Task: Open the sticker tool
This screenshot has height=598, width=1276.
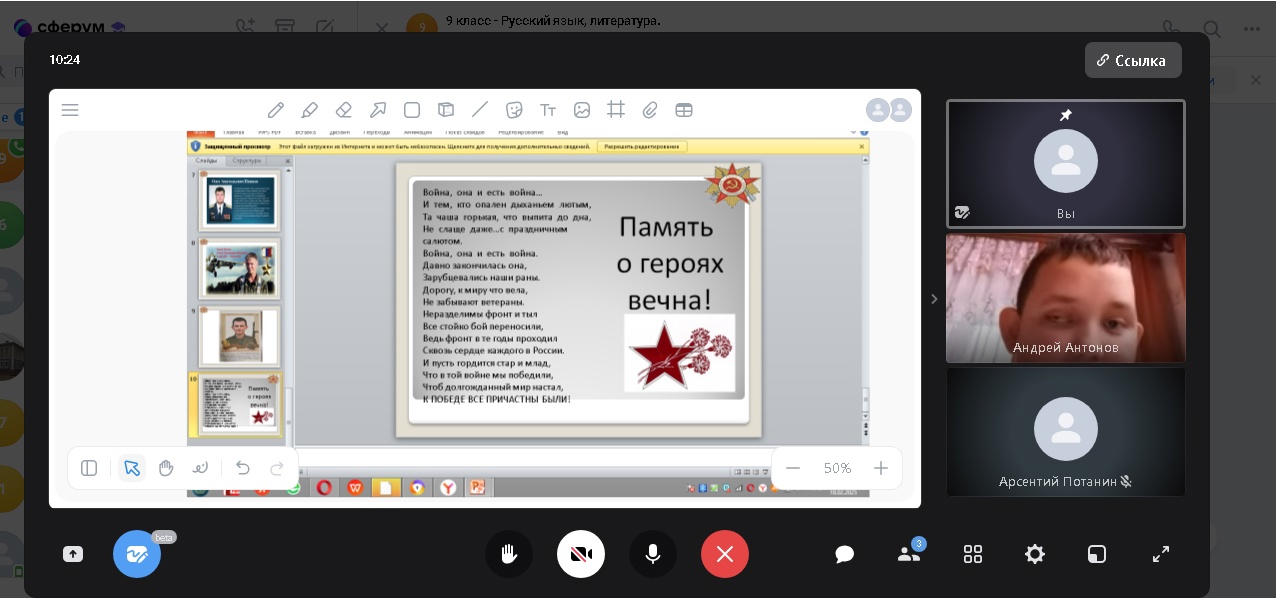Action: coord(514,110)
